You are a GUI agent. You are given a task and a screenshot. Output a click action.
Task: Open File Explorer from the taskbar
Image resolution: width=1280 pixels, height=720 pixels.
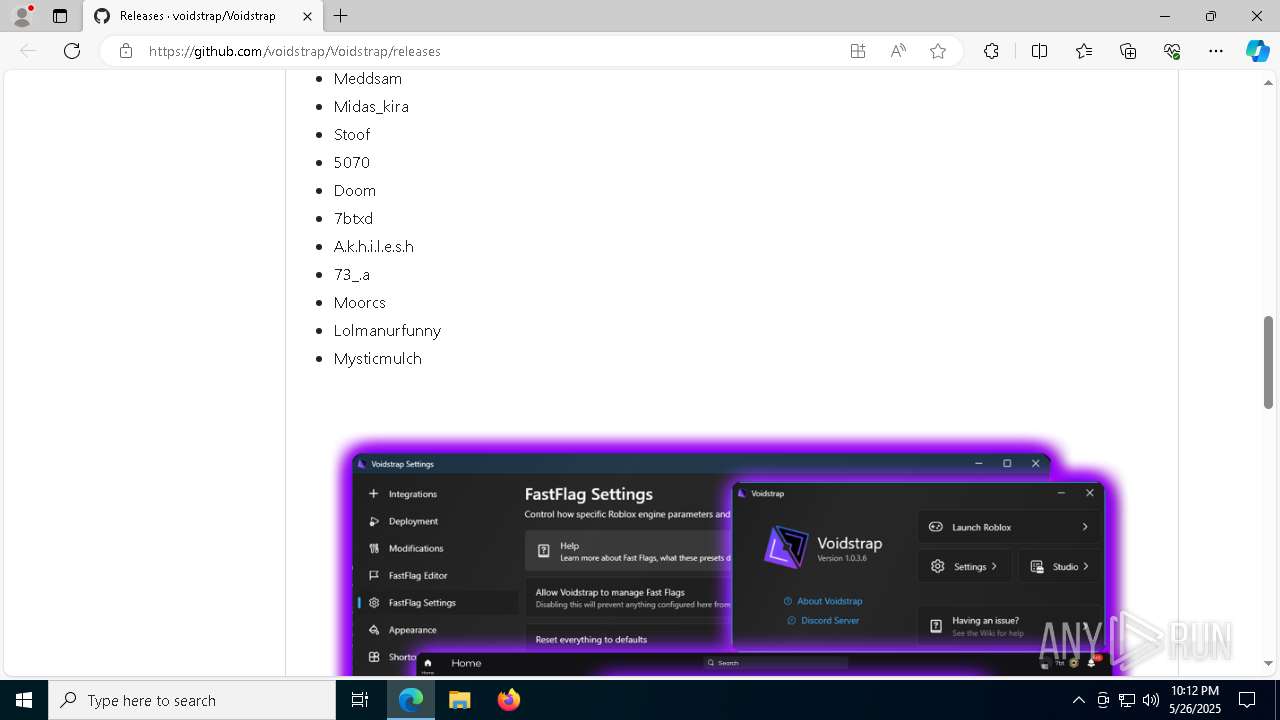tap(459, 700)
